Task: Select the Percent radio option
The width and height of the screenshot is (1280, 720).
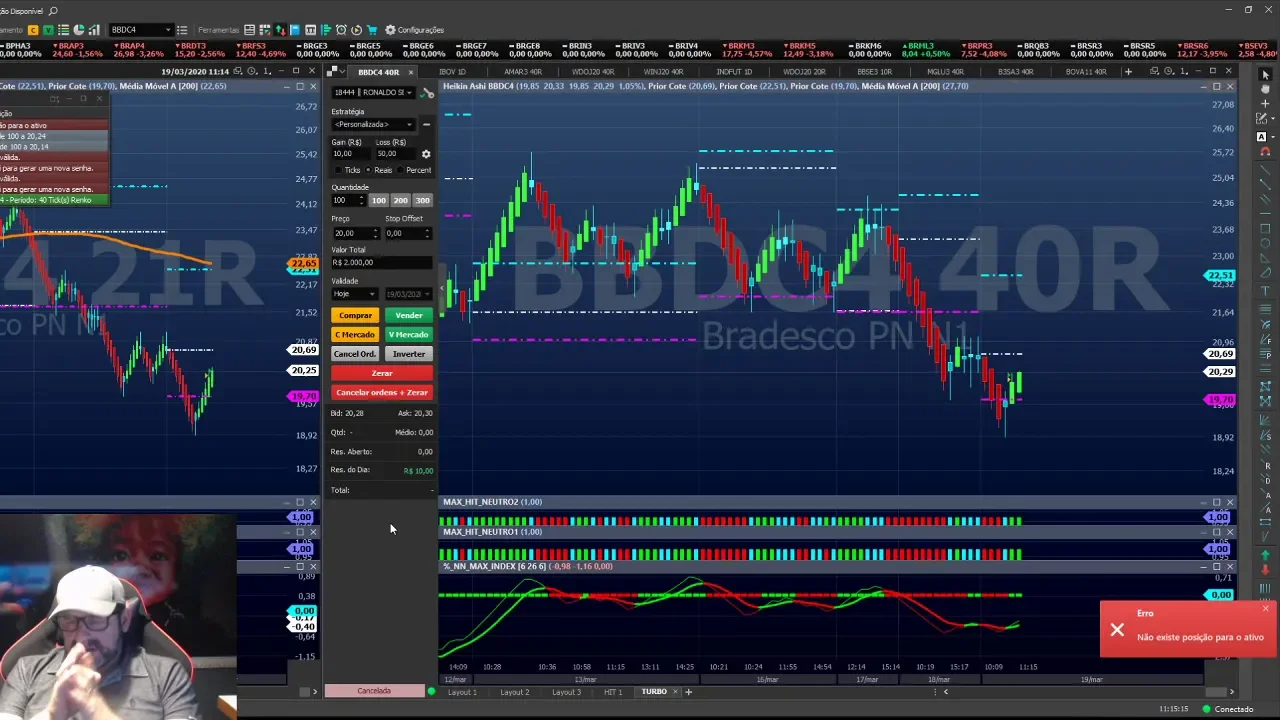Action: pyautogui.click(x=401, y=170)
